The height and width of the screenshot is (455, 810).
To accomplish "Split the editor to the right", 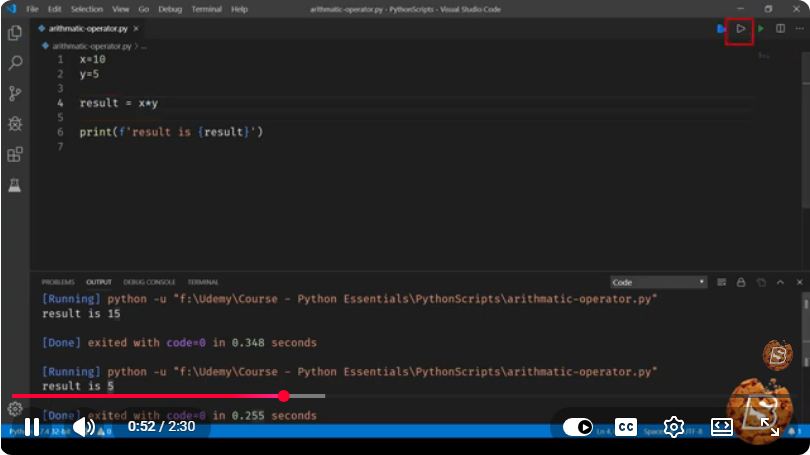I will (x=781, y=29).
